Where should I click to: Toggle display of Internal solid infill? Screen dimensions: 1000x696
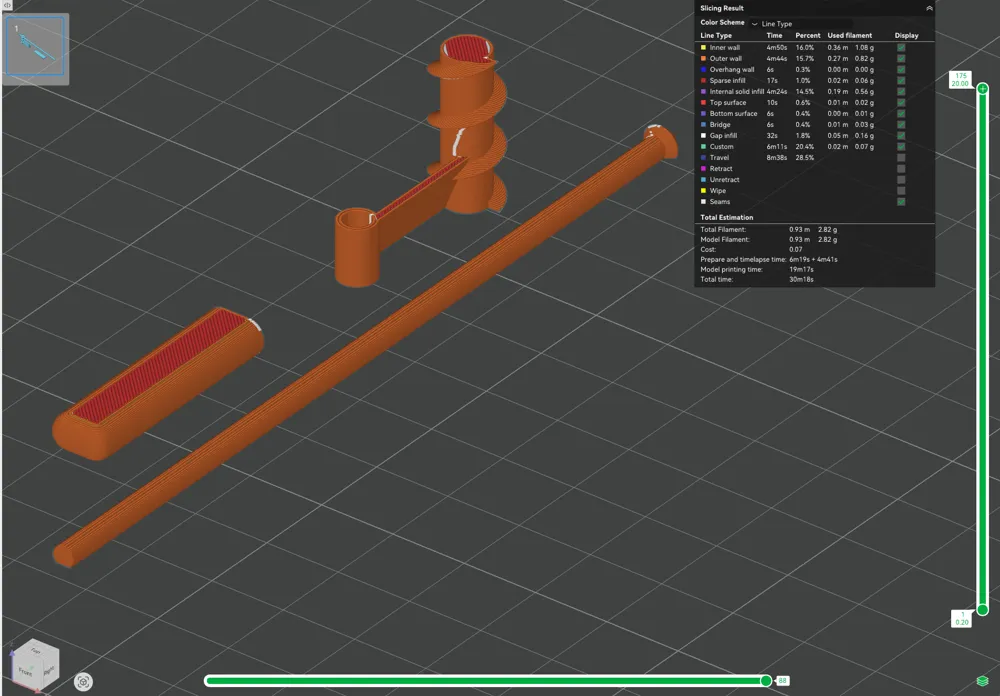coord(901,91)
